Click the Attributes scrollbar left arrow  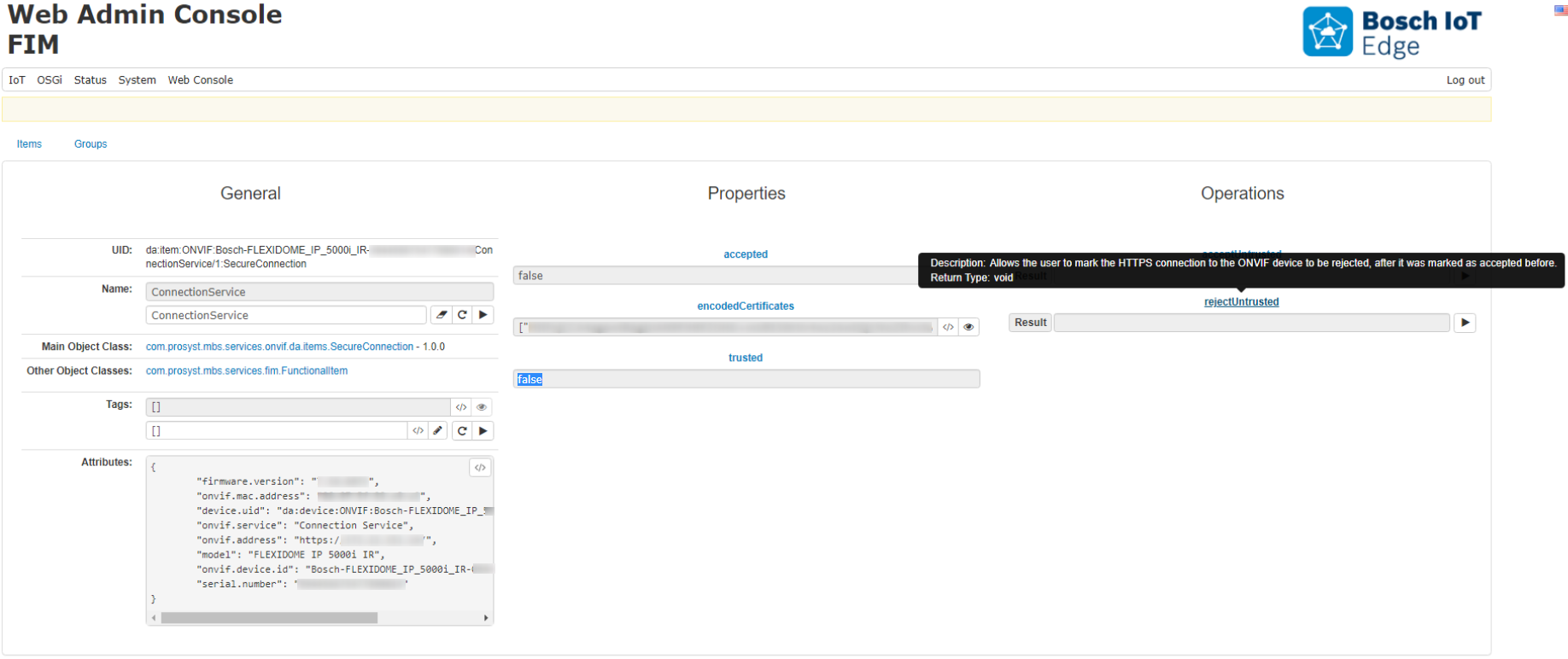[x=154, y=617]
